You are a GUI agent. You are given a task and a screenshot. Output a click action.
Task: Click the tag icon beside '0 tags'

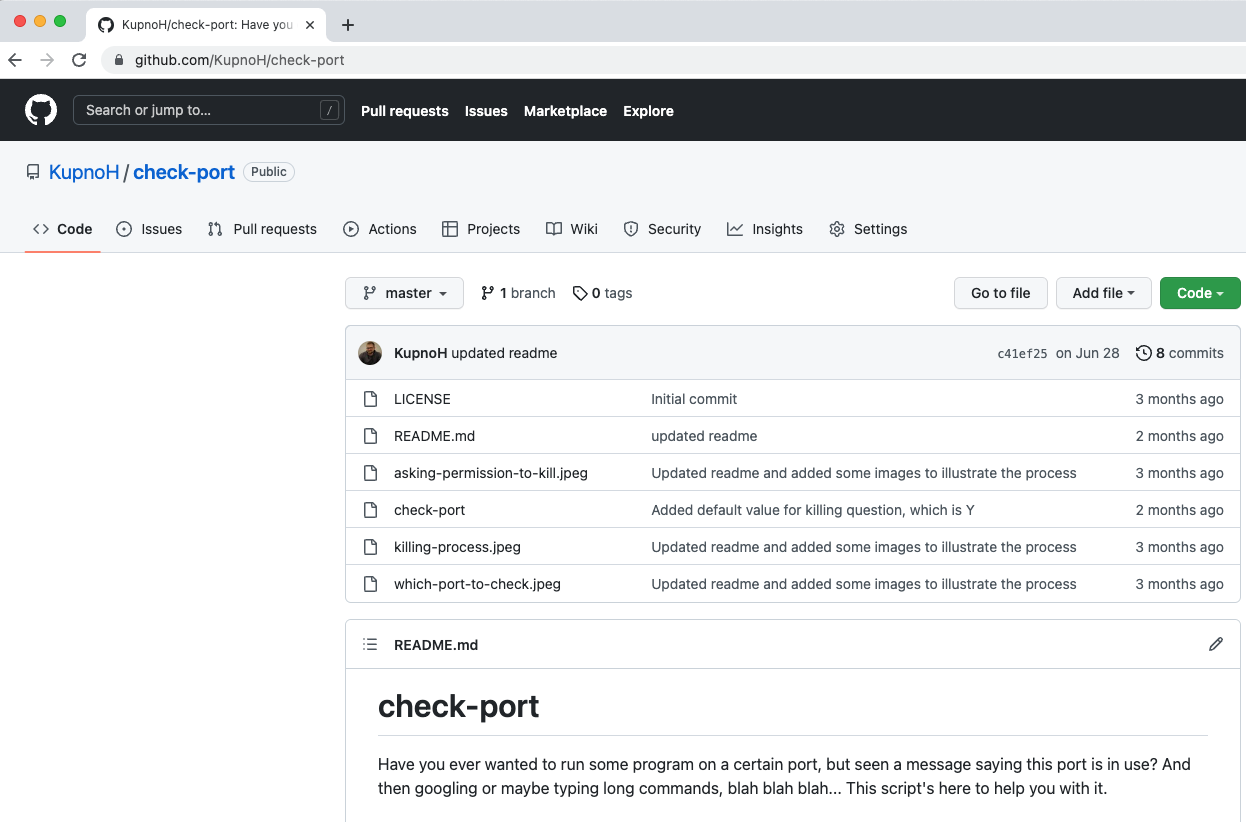(x=581, y=292)
